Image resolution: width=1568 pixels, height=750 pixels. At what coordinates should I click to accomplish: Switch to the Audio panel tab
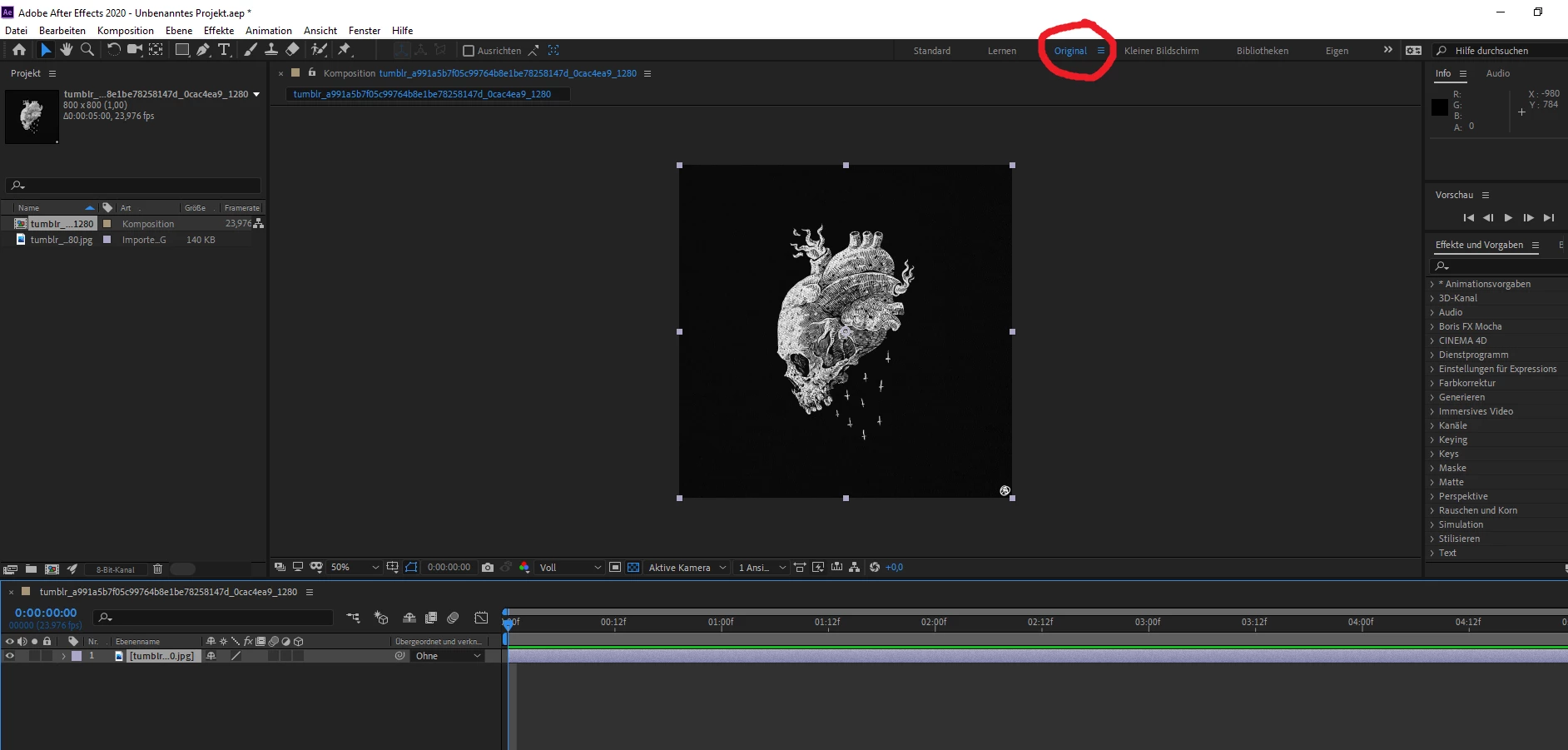point(1498,73)
